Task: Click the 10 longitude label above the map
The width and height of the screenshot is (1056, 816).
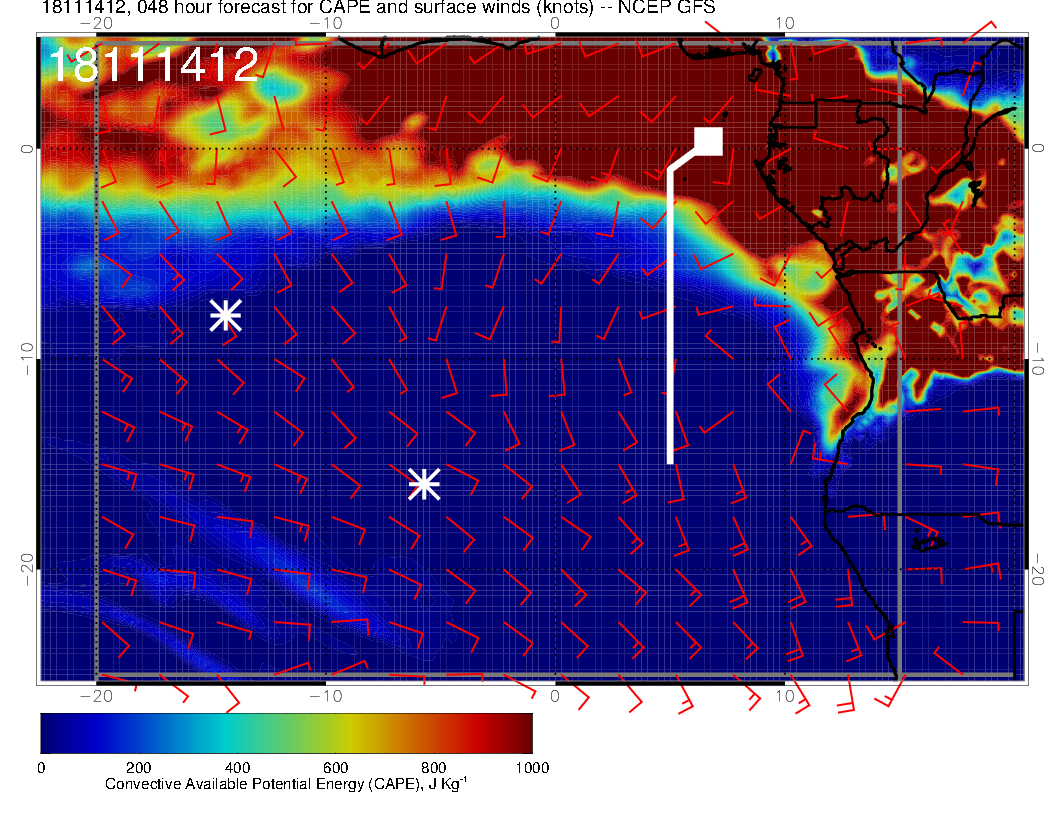Action: pyautogui.click(x=785, y=23)
